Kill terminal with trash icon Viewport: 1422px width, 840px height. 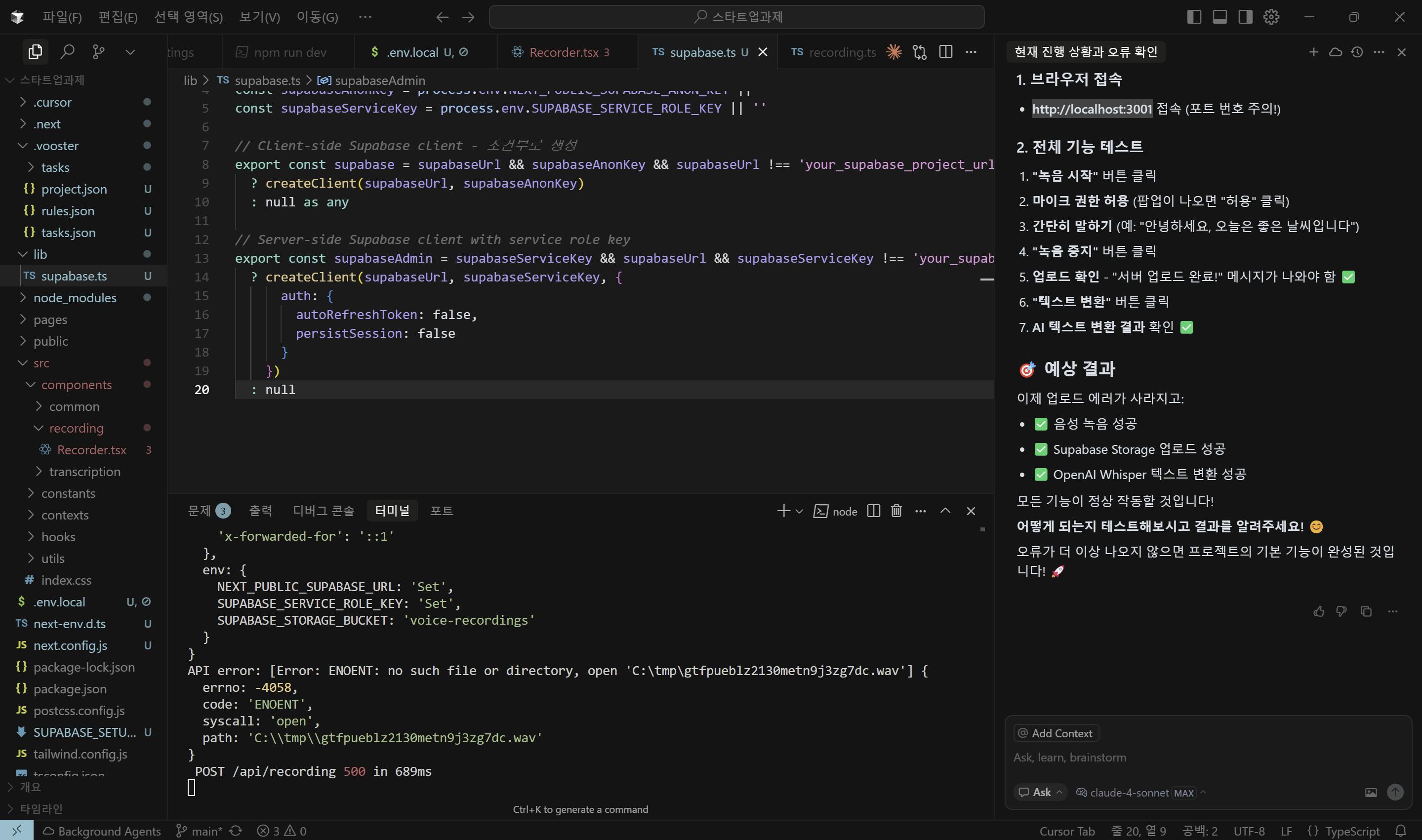896,511
